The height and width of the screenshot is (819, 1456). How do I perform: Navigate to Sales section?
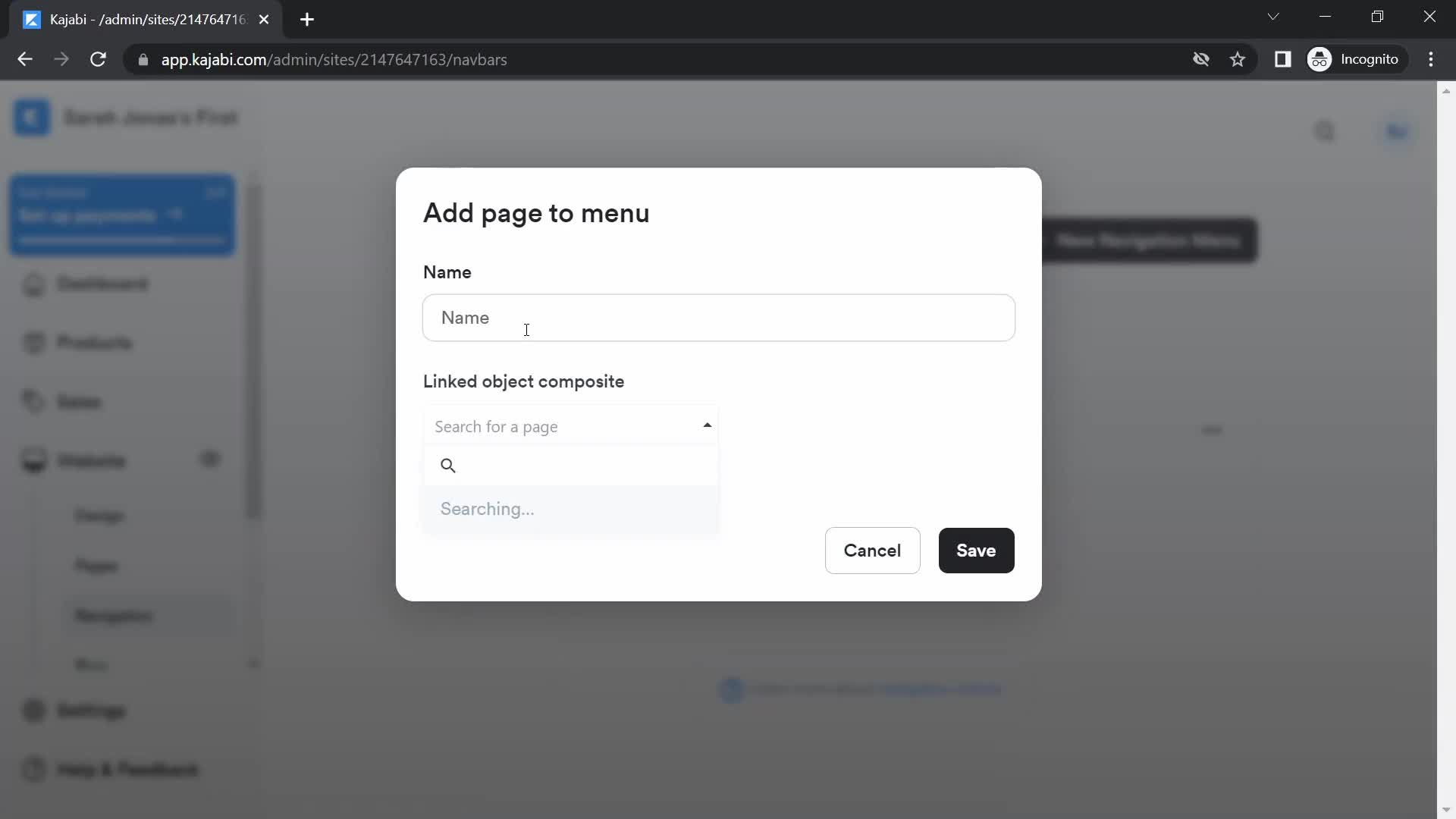(78, 400)
